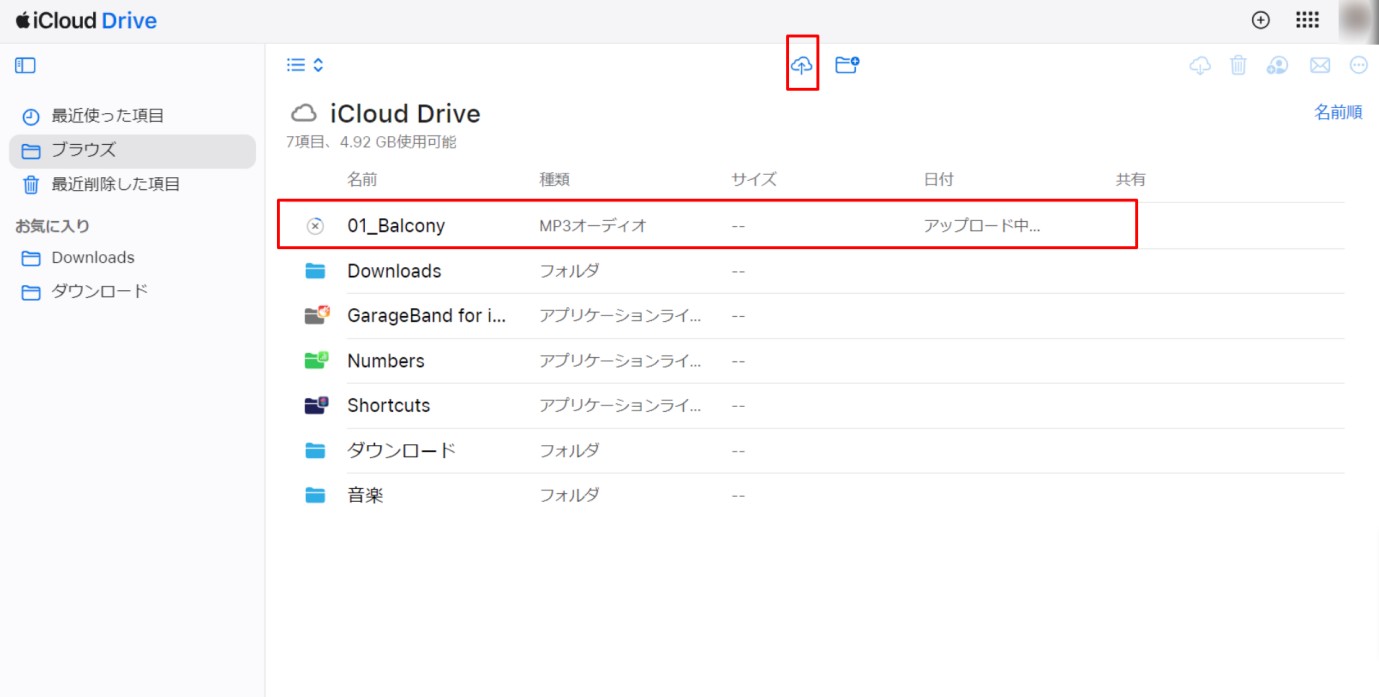The width and height of the screenshot is (1379, 697).
Task: Click the 音楽 folder icon
Action: (316, 495)
